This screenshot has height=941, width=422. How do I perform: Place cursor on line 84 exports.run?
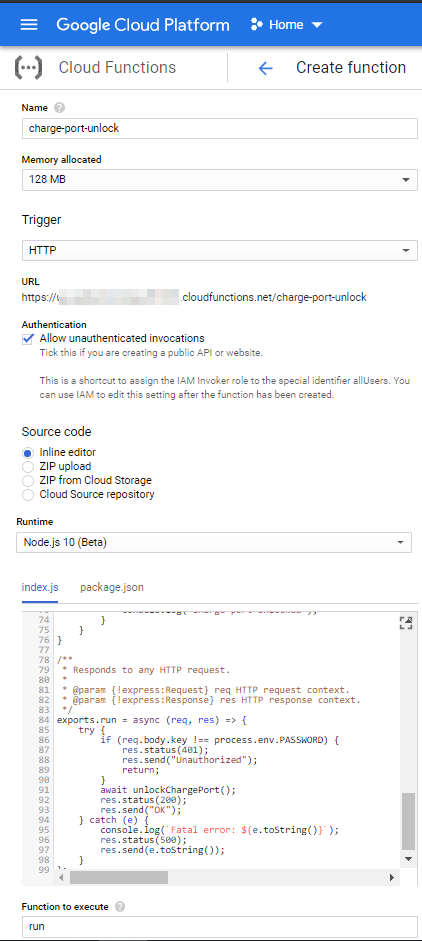(152, 720)
